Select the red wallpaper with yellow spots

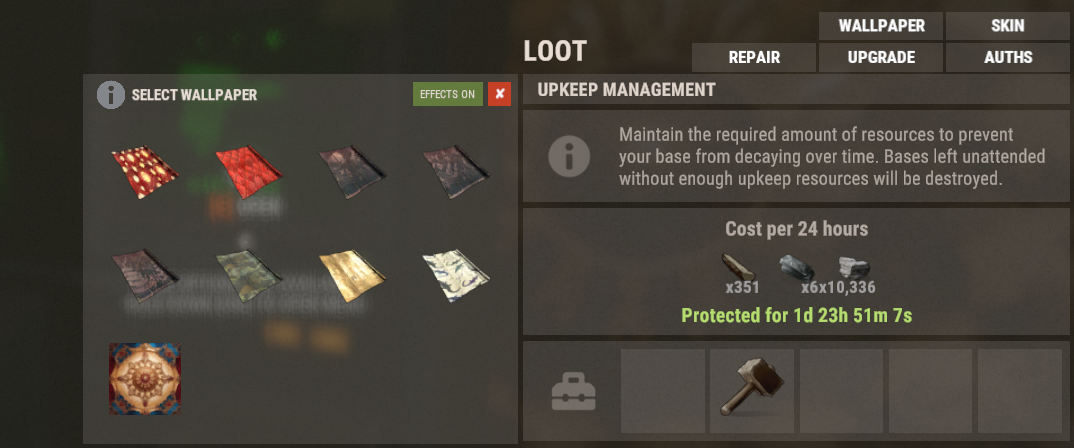[145, 171]
